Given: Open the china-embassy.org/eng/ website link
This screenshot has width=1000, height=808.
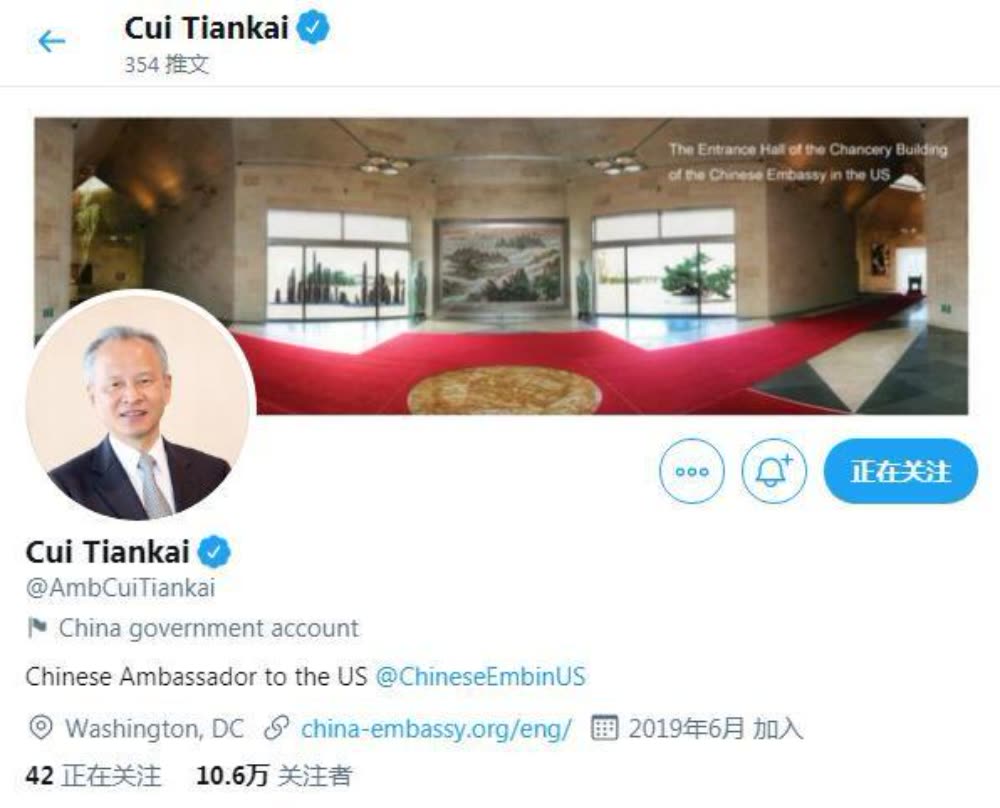Looking at the screenshot, I should 436,728.
